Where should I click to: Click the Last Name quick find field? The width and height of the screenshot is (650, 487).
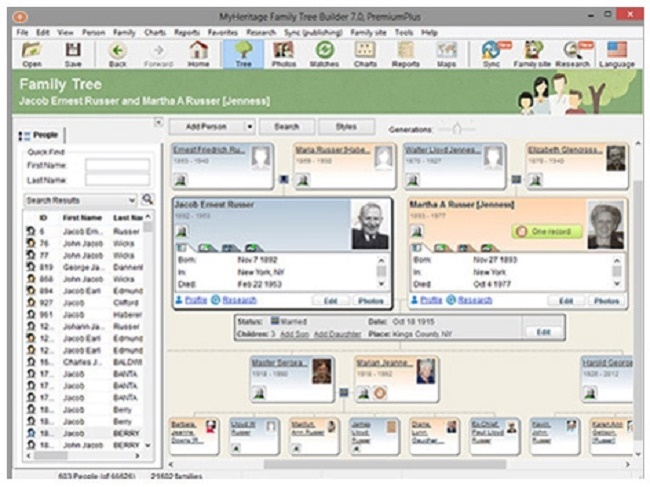[x=118, y=180]
